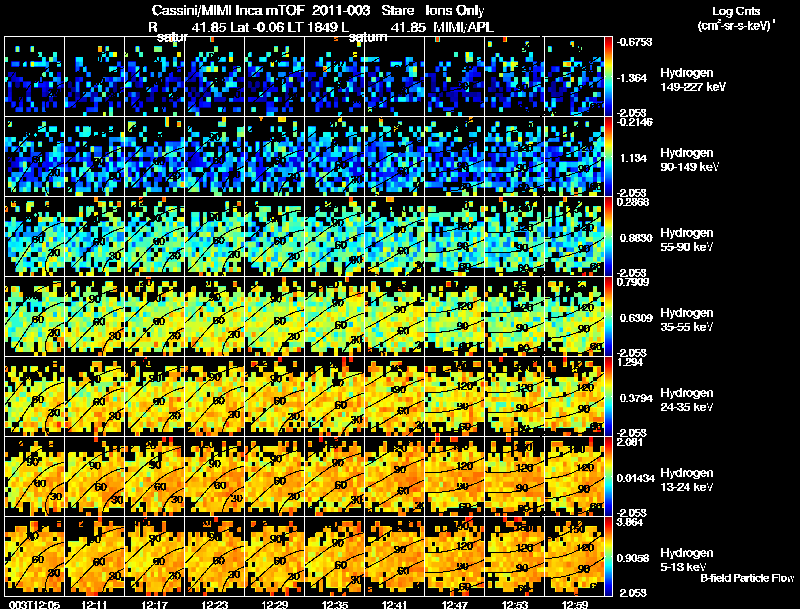This screenshot has width=800, height=609.
Task: Click the Hydrogen 149-227 keV color bar
Action: [608, 77]
